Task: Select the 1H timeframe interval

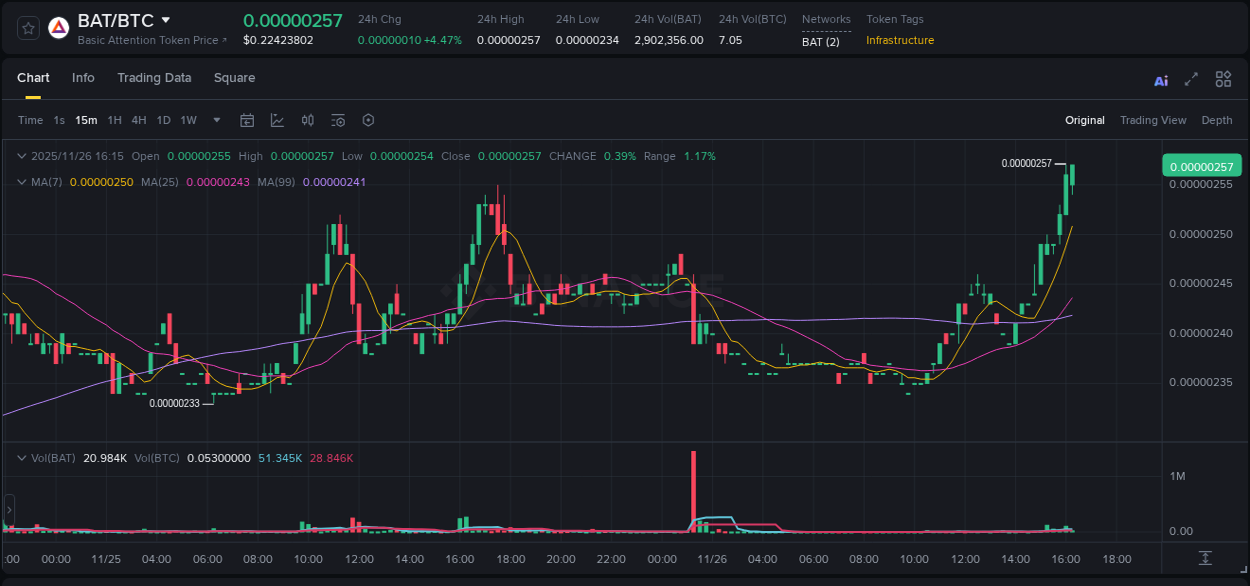Action: pos(114,120)
